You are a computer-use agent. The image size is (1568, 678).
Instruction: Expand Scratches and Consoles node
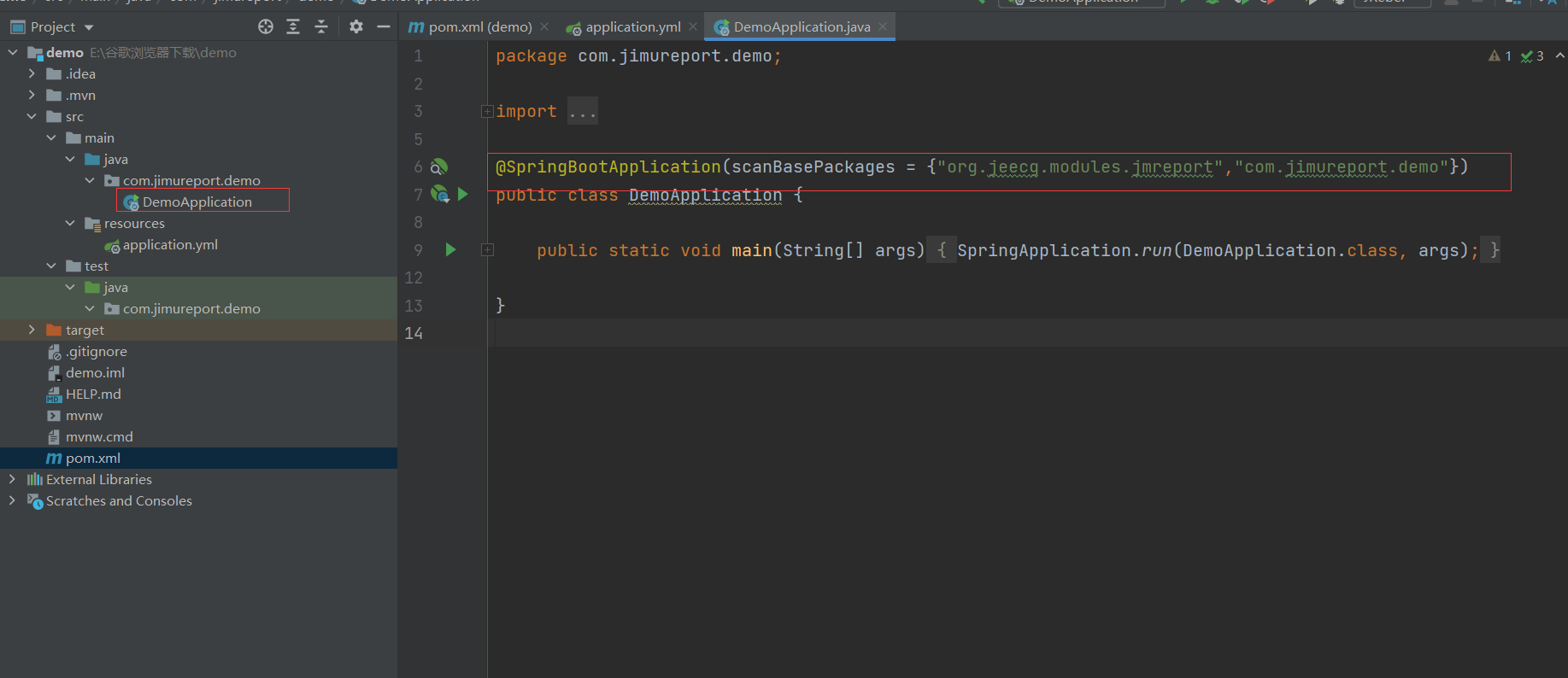[x=12, y=501]
